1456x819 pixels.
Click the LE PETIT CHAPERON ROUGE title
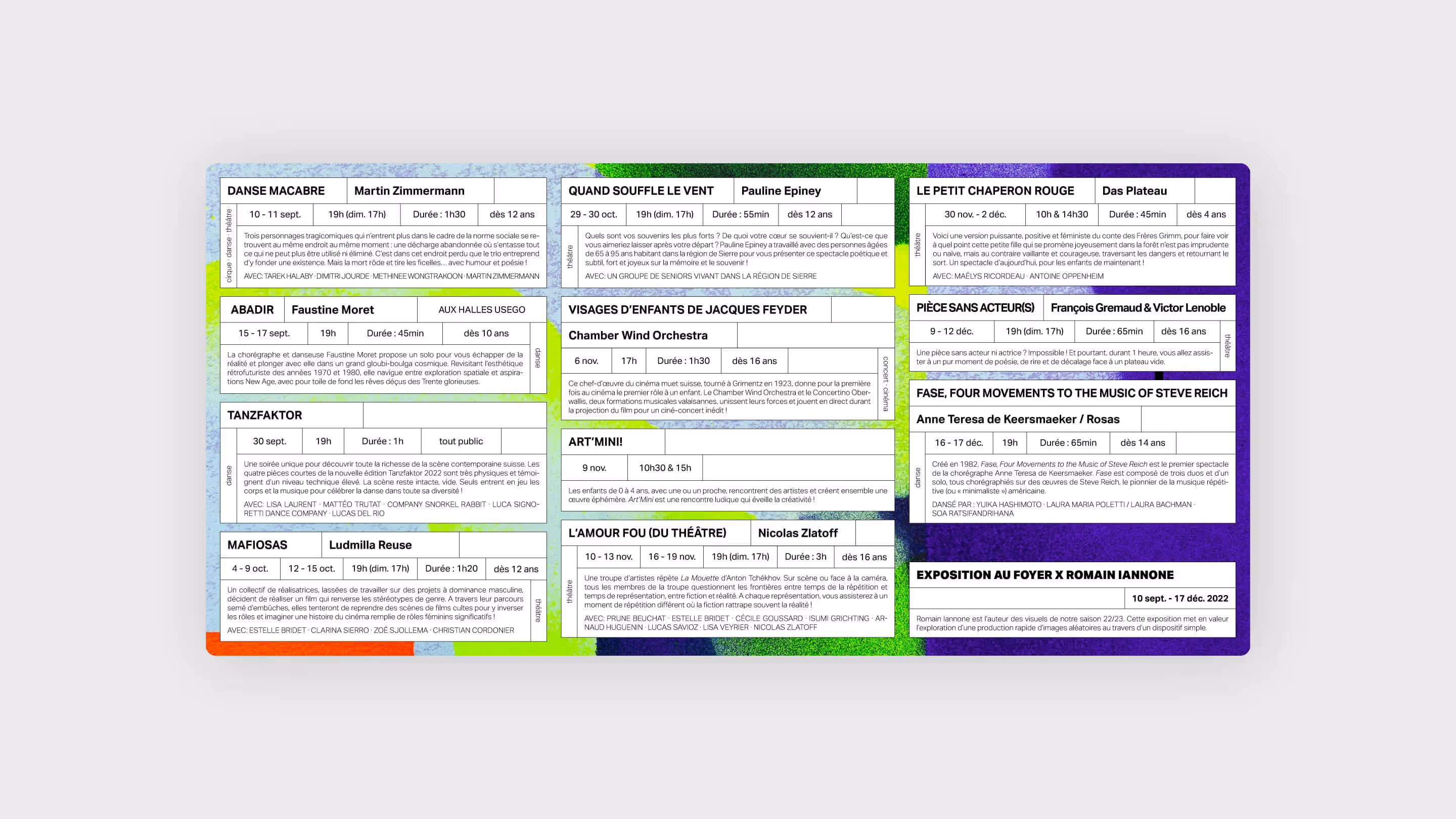(x=995, y=191)
